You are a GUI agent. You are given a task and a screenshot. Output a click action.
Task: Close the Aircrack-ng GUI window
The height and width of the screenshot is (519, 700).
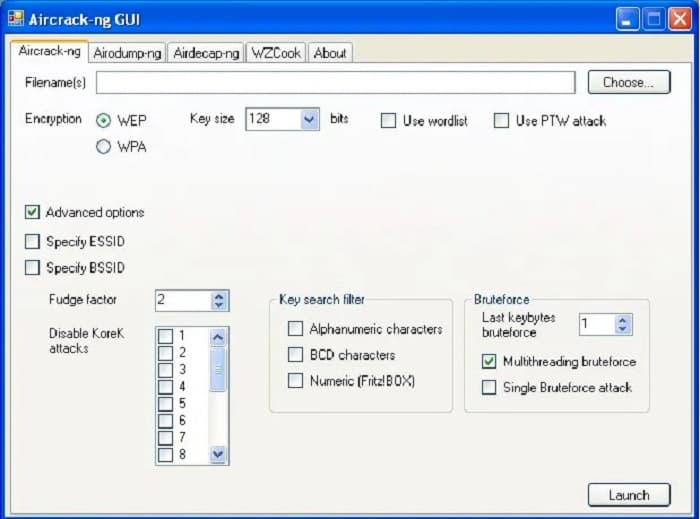coord(680,19)
